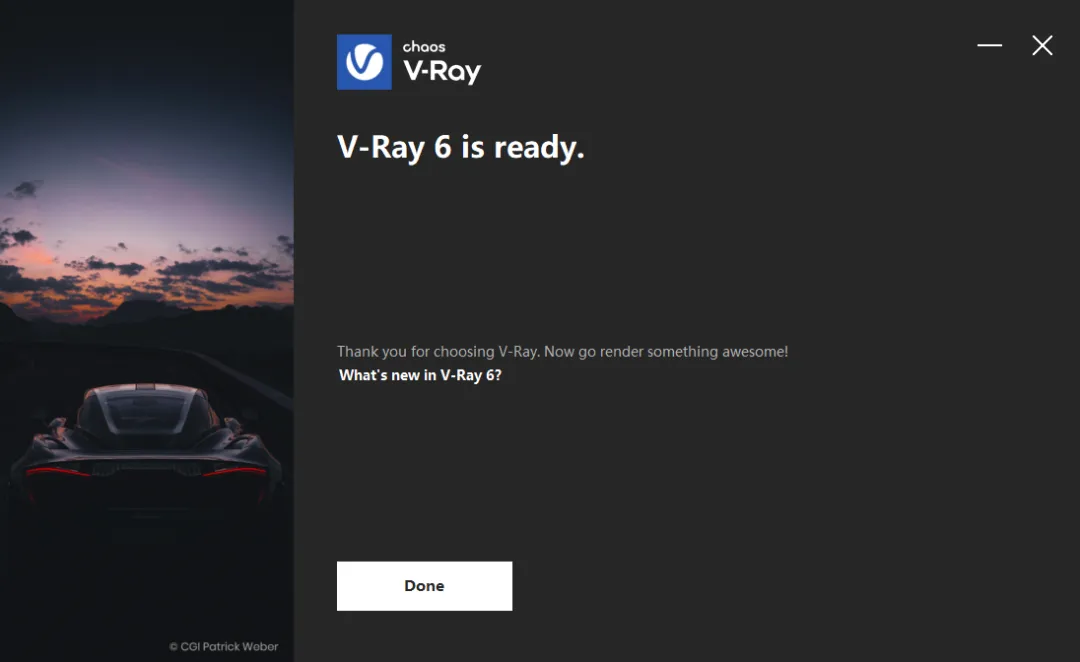This screenshot has height=662, width=1080.
Task: Click the blue V-Ray logo icon
Action: [x=364, y=62]
